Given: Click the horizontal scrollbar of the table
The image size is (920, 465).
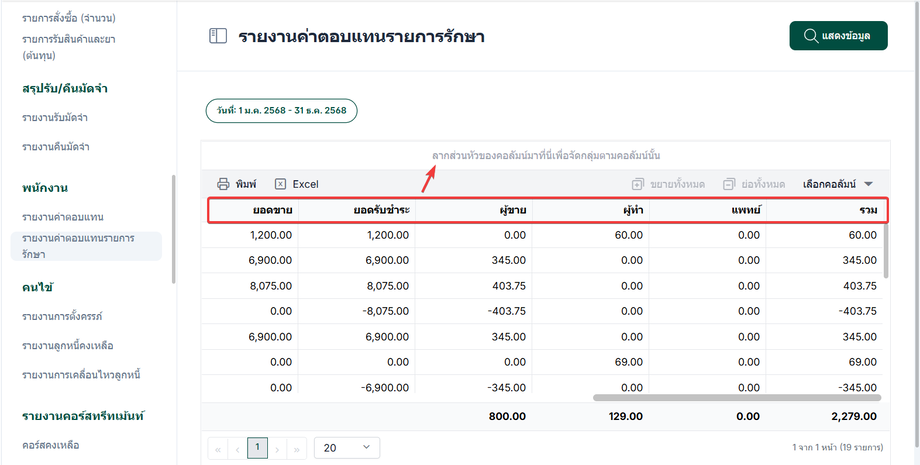Looking at the screenshot, I should (735, 397).
